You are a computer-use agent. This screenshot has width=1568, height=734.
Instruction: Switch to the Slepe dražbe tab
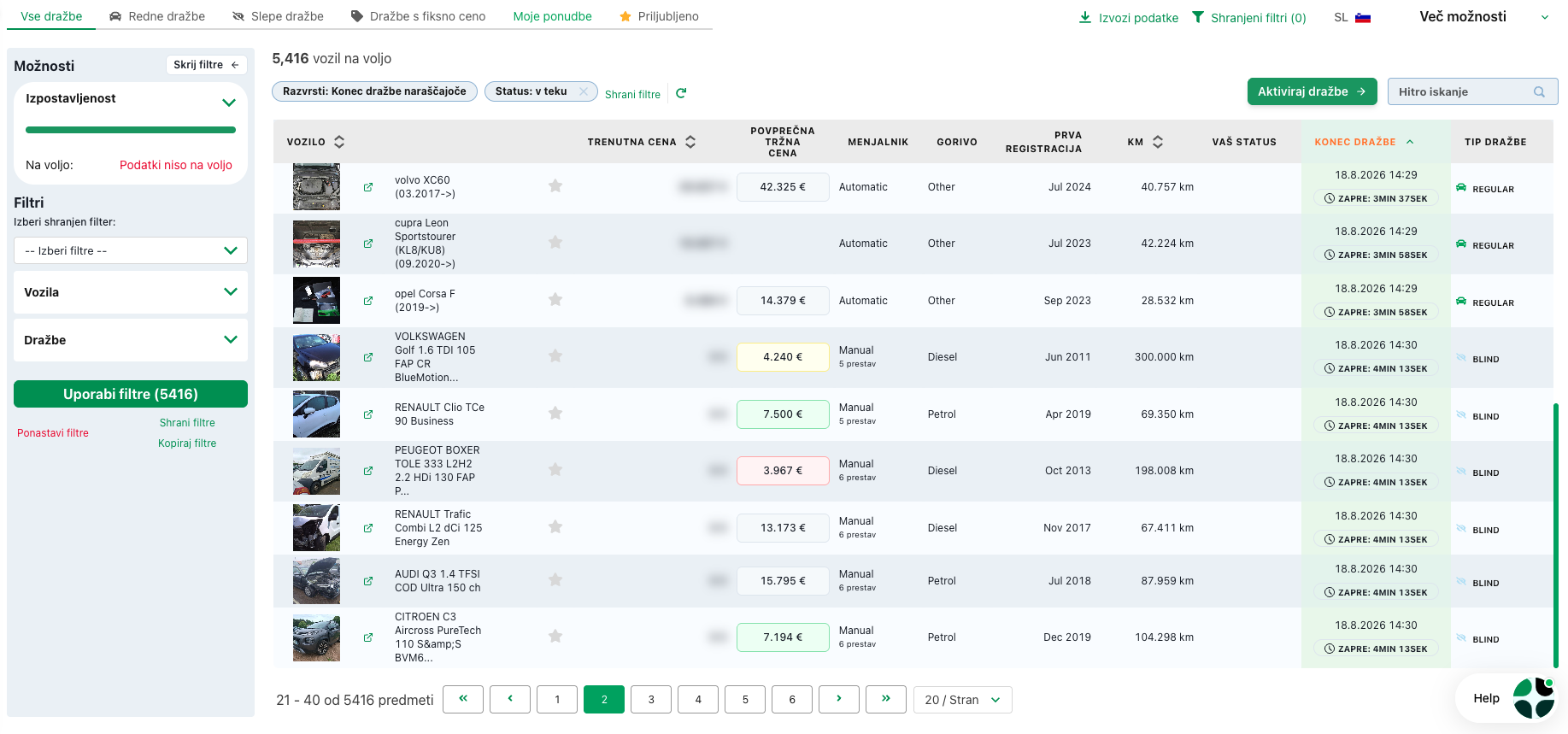pos(278,16)
